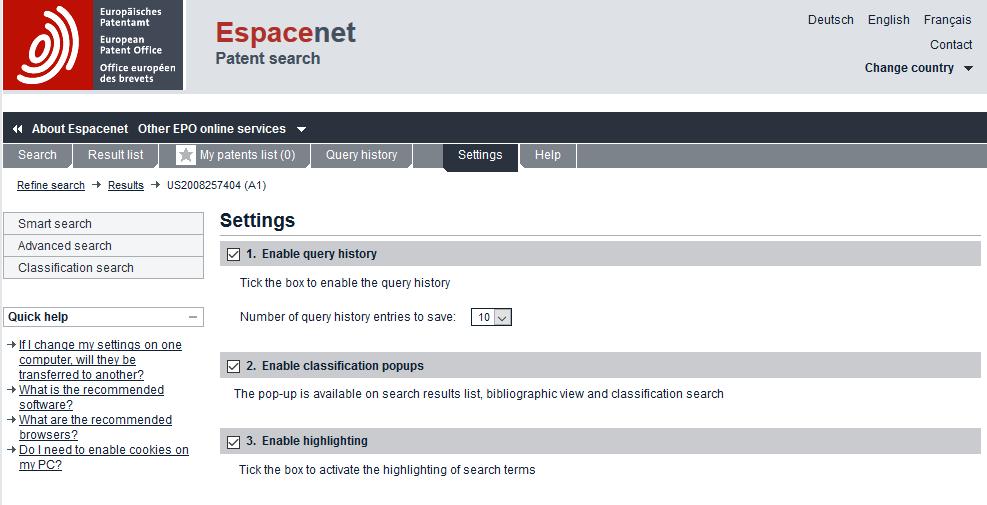Click the Results breadcrumb link
The image size is (987, 505).
pyautogui.click(x=126, y=186)
